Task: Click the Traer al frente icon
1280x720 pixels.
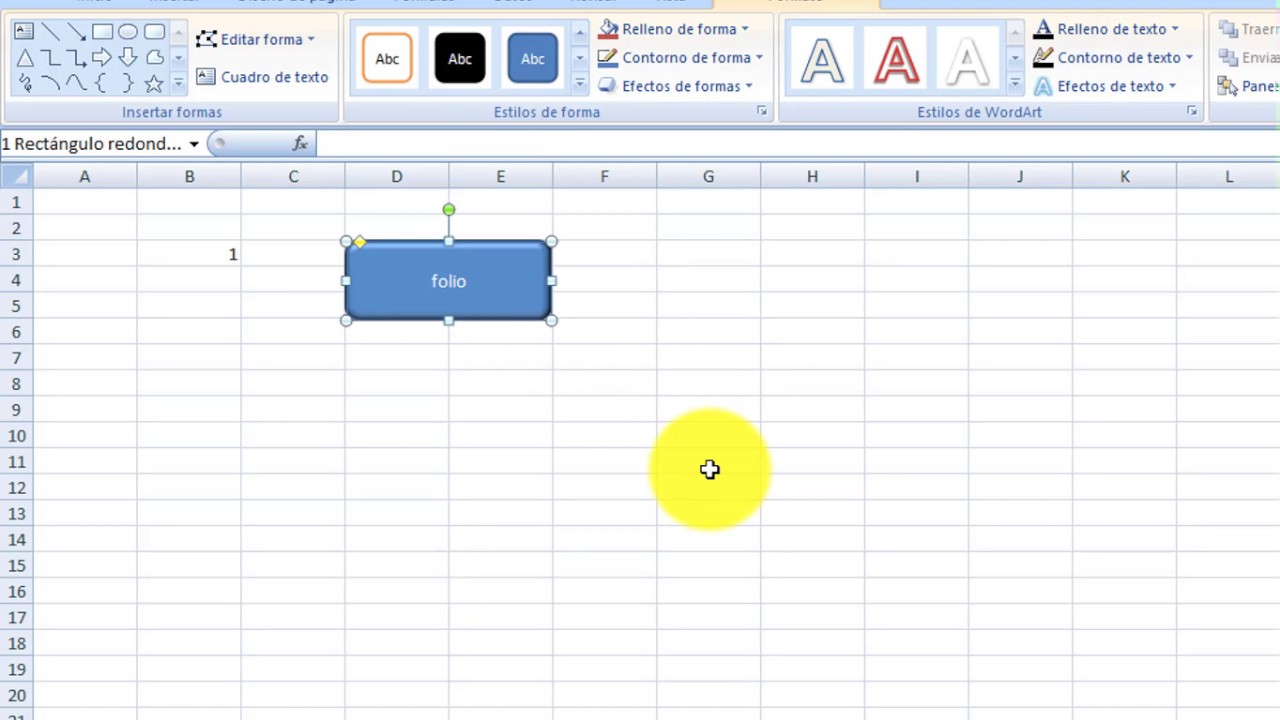Action: coord(1228,29)
